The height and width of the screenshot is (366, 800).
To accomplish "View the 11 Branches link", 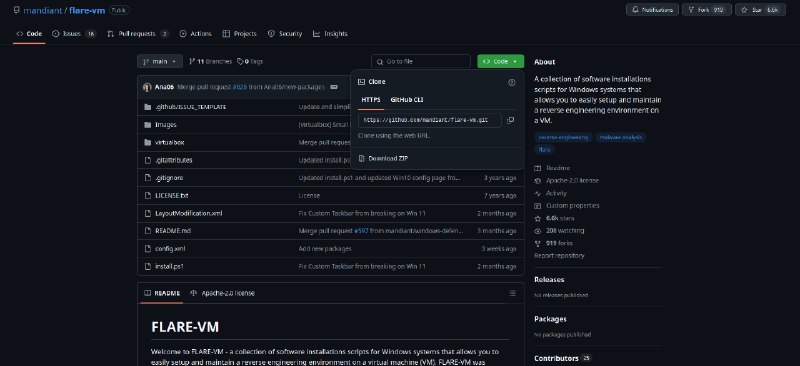I will (210, 61).
